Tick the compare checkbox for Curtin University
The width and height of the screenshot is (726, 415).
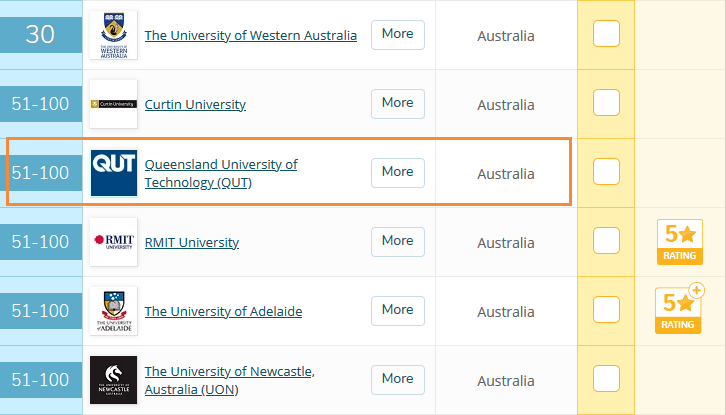[x=606, y=103]
